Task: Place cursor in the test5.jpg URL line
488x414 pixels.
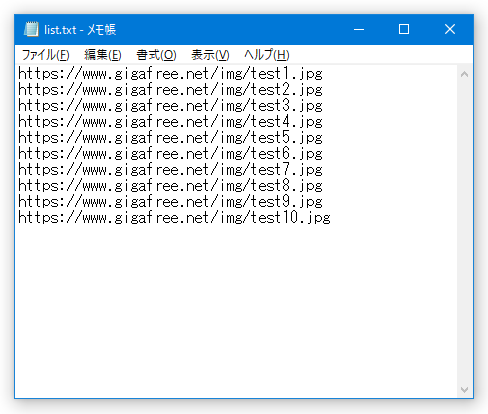Action: 170,138
